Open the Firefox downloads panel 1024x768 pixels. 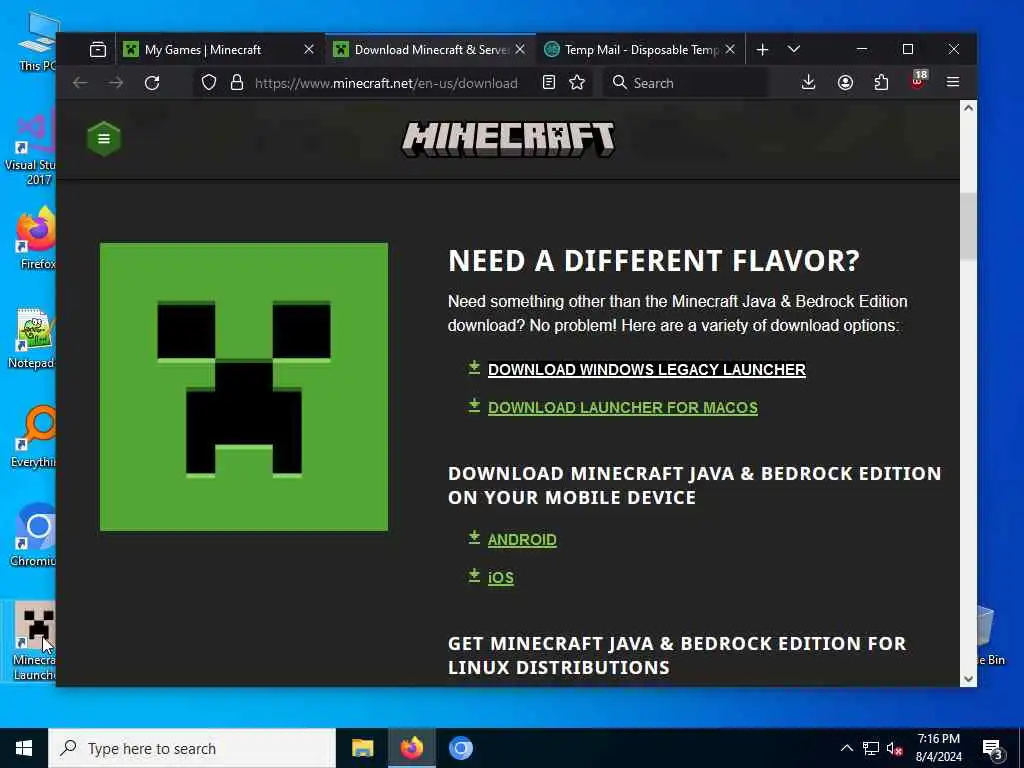tap(808, 82)
